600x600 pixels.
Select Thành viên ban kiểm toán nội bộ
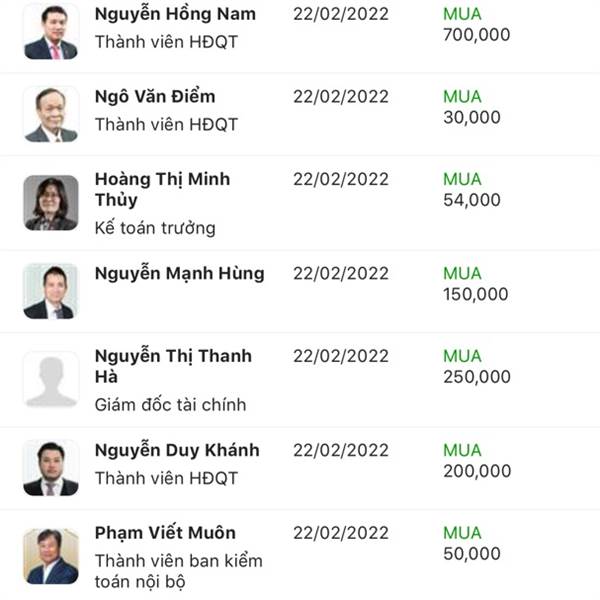179,571
